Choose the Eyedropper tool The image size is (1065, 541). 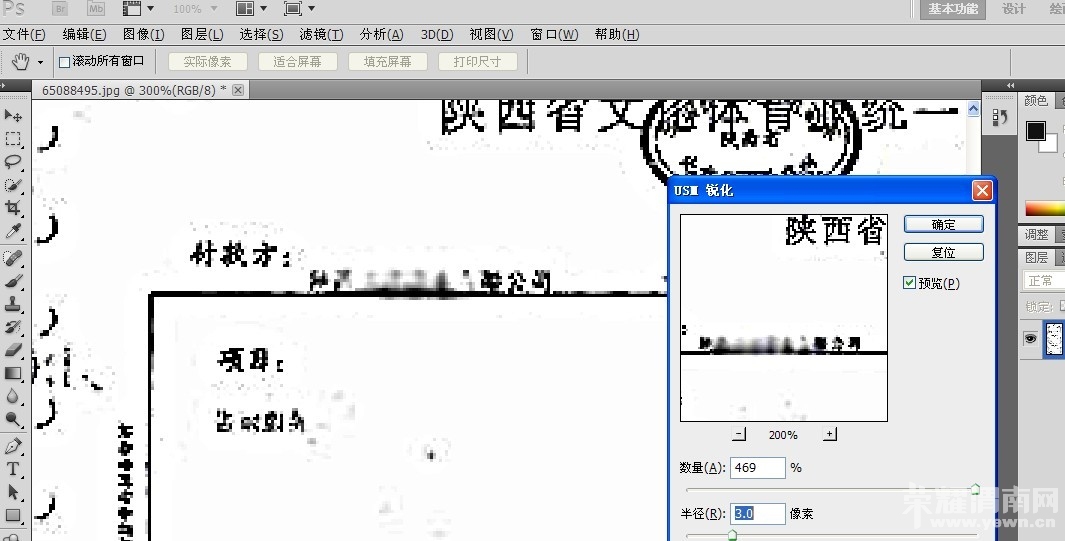point(14,232)
